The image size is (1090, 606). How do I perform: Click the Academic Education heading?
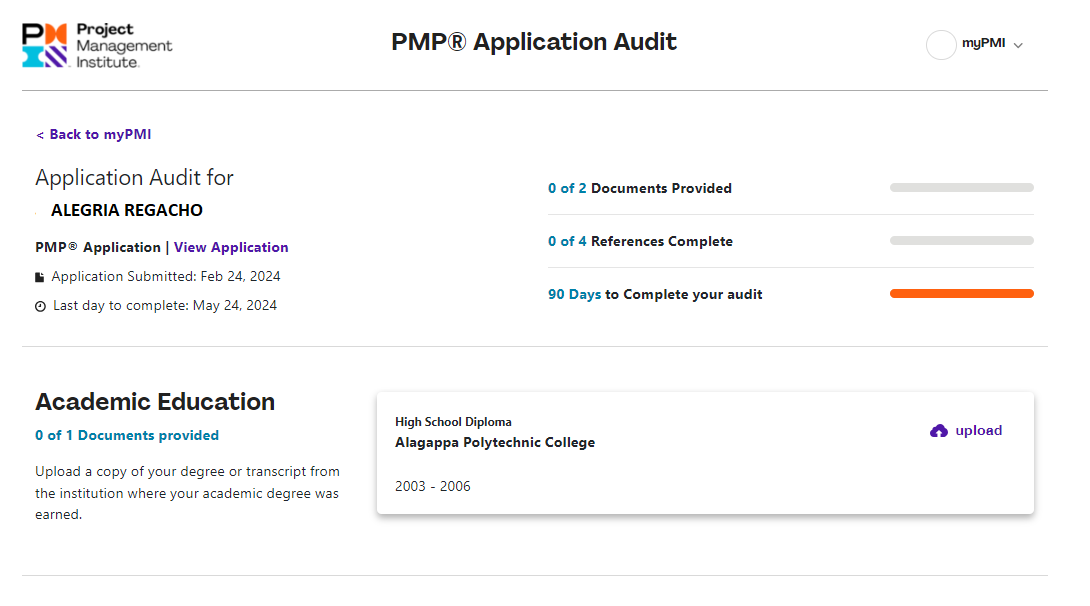[x=155, y=402]
